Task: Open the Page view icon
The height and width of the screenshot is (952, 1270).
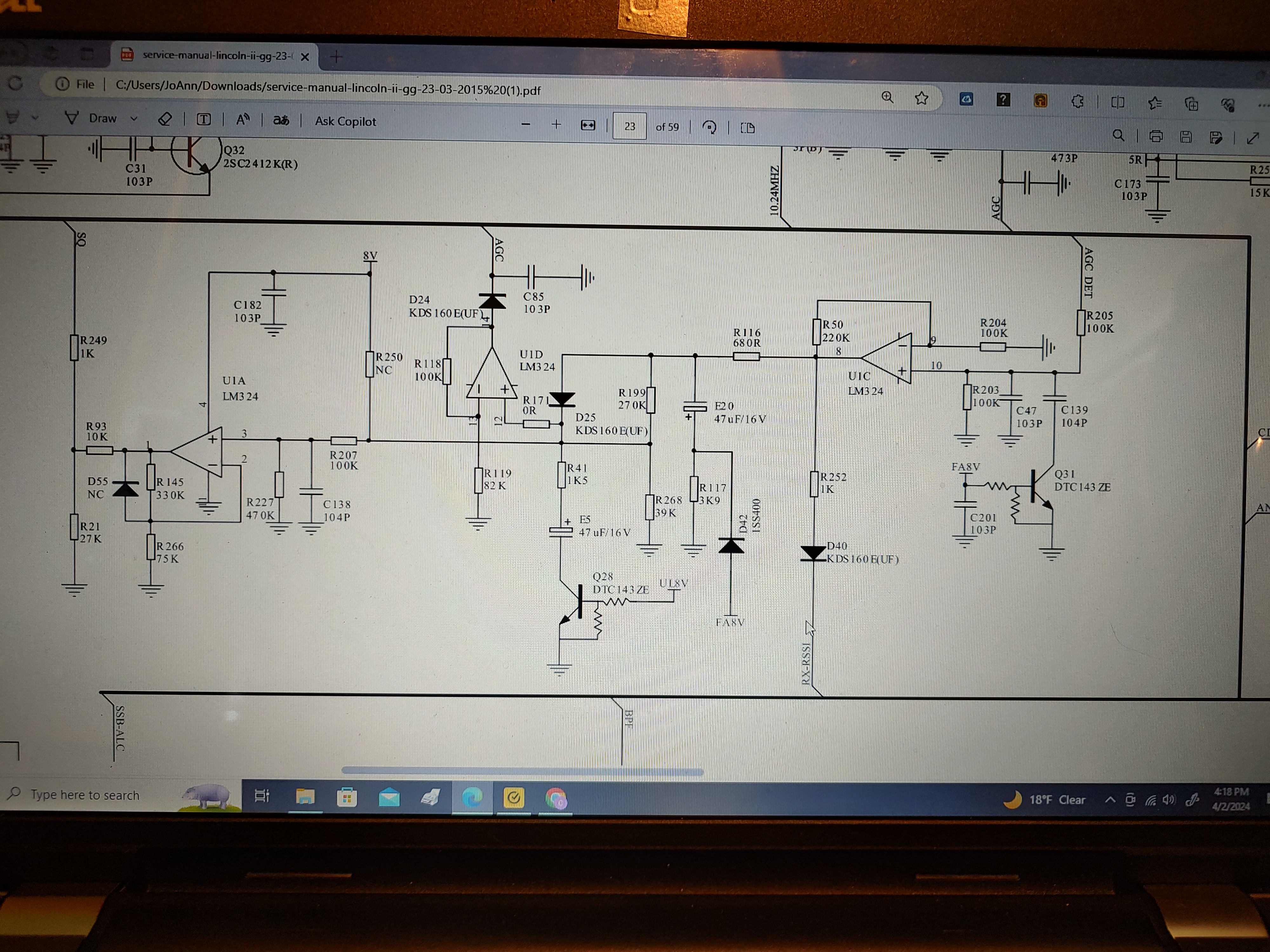Action: coord(747,128)
